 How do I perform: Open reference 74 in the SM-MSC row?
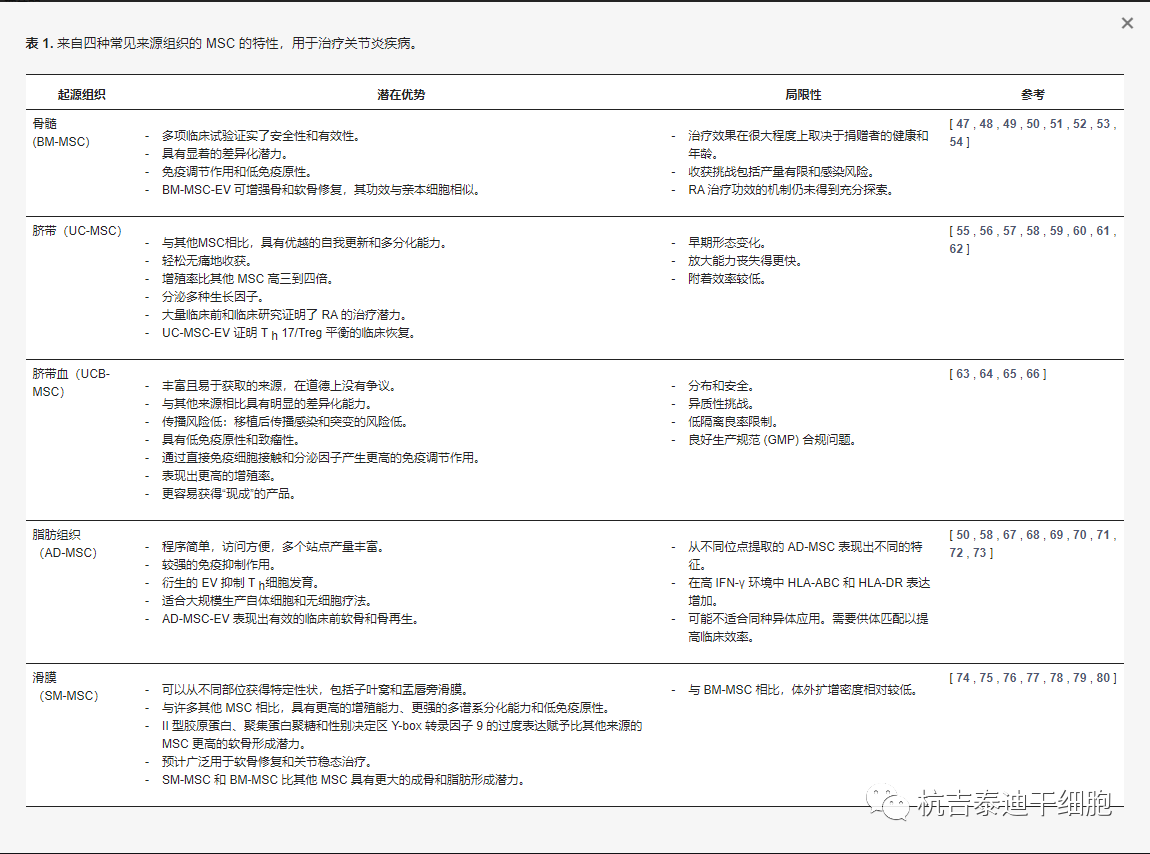click(x=962, y=678)
